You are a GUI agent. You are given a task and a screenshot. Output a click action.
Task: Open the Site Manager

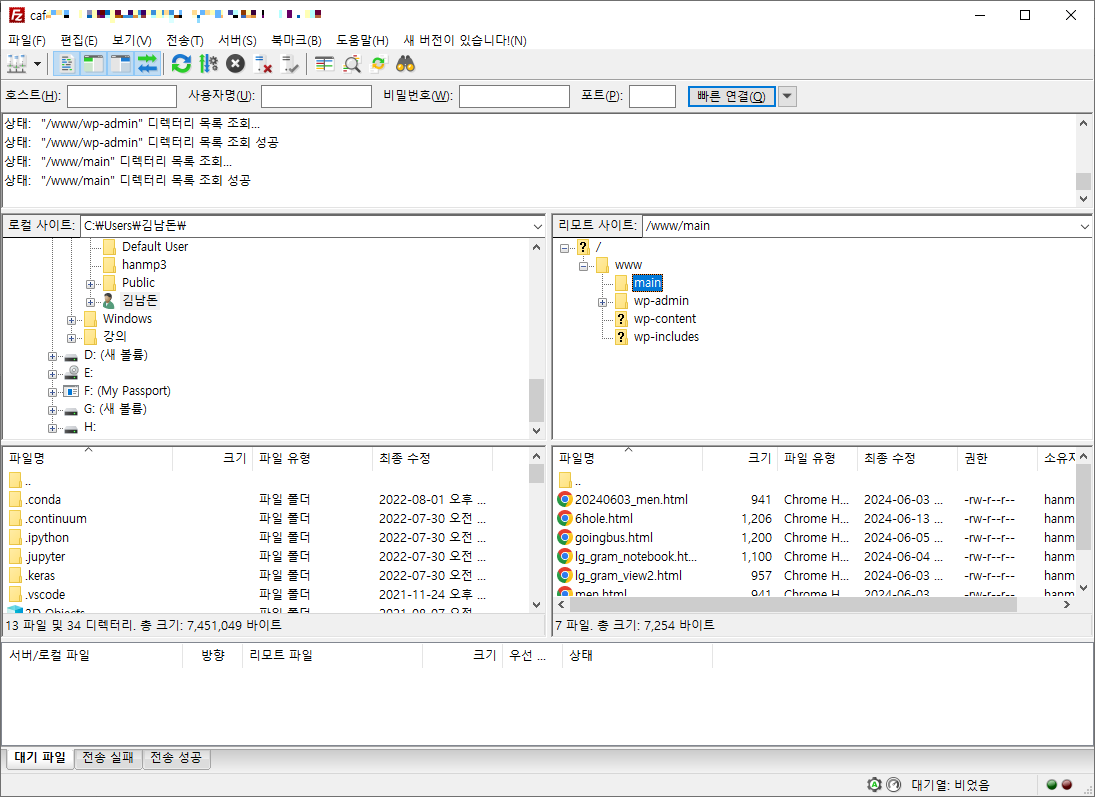pyautogui.click(x=15, y=63)
